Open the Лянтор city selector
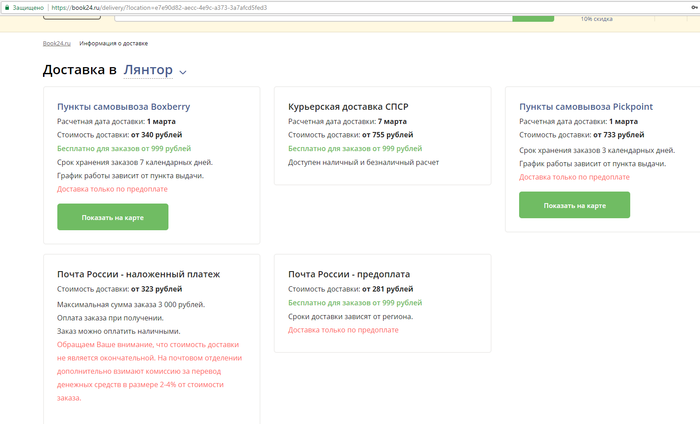 pyautogui.click(x=148, y=70)
